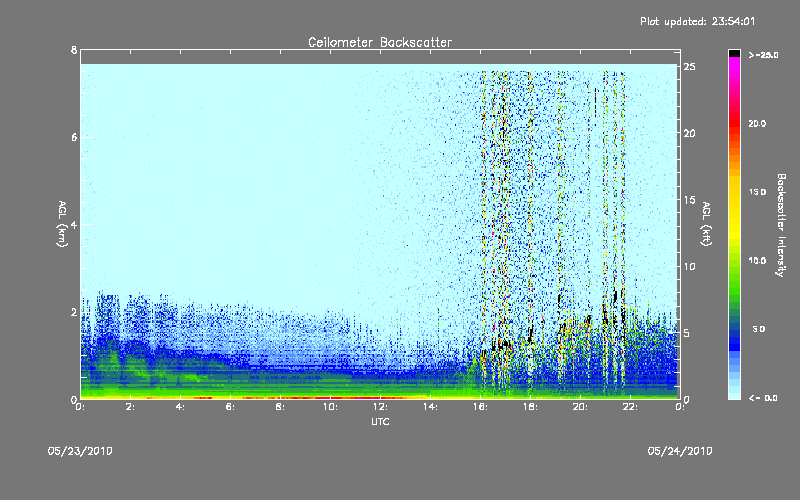Viewport: 800px width, 500px height.
Task: Click the end date 05/24/2010
Action: click(680, 451)
